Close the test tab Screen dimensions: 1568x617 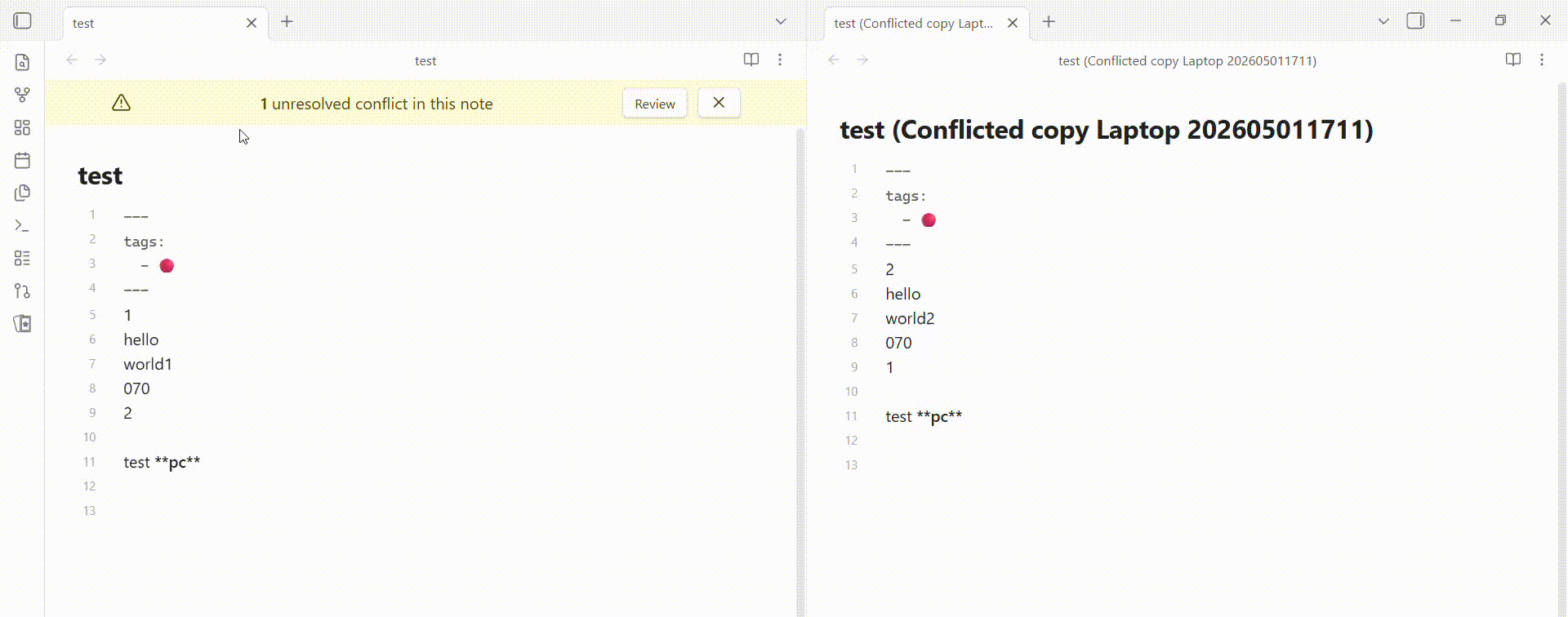point(252,23)
